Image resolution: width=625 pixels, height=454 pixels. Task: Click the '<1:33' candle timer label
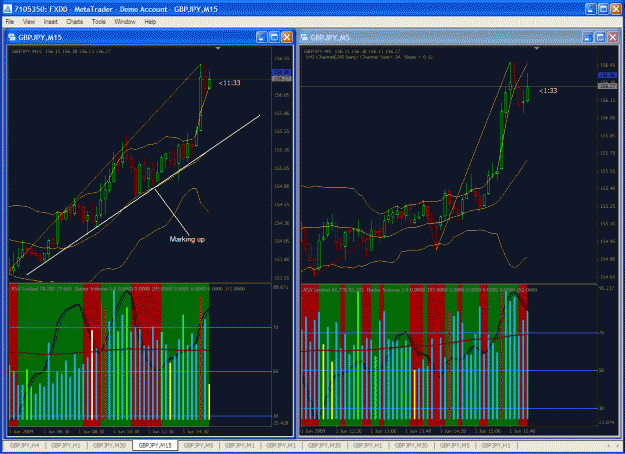click(x=548, y=91)
